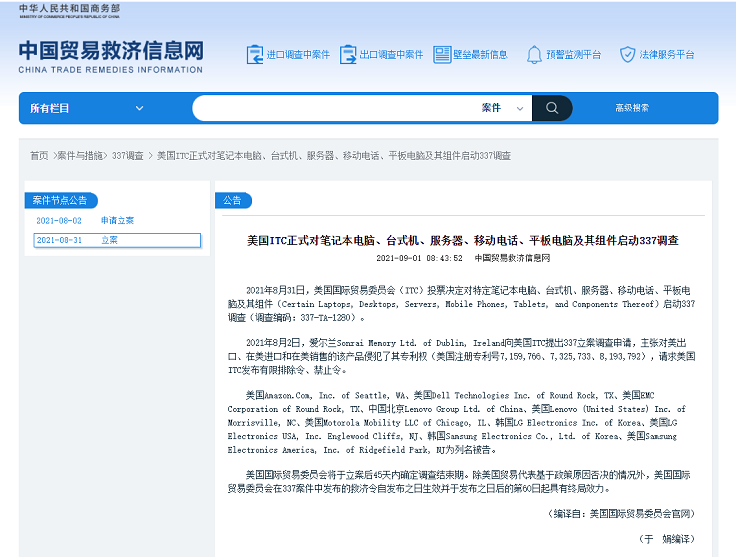Open the 预警监测平台 text link
The width and height of the screenshot is (736, 557).
point(574,55)
